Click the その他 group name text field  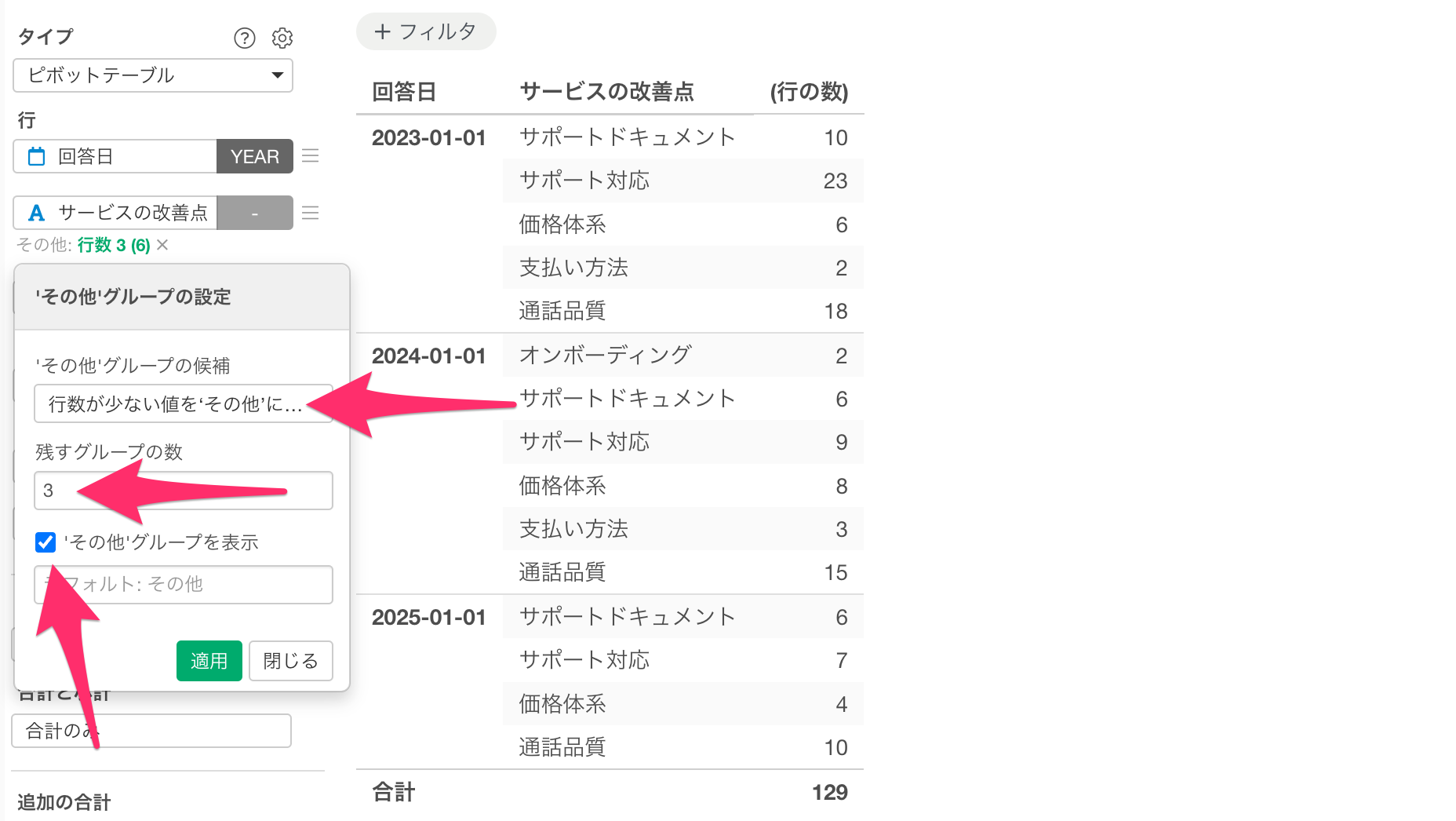tap(183, 585)
